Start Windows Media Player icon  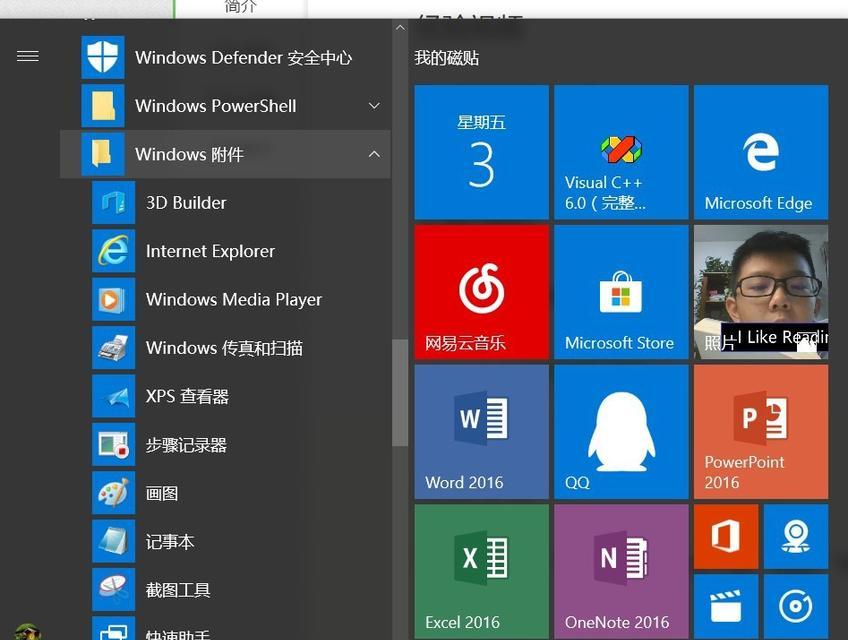(114, 299)
